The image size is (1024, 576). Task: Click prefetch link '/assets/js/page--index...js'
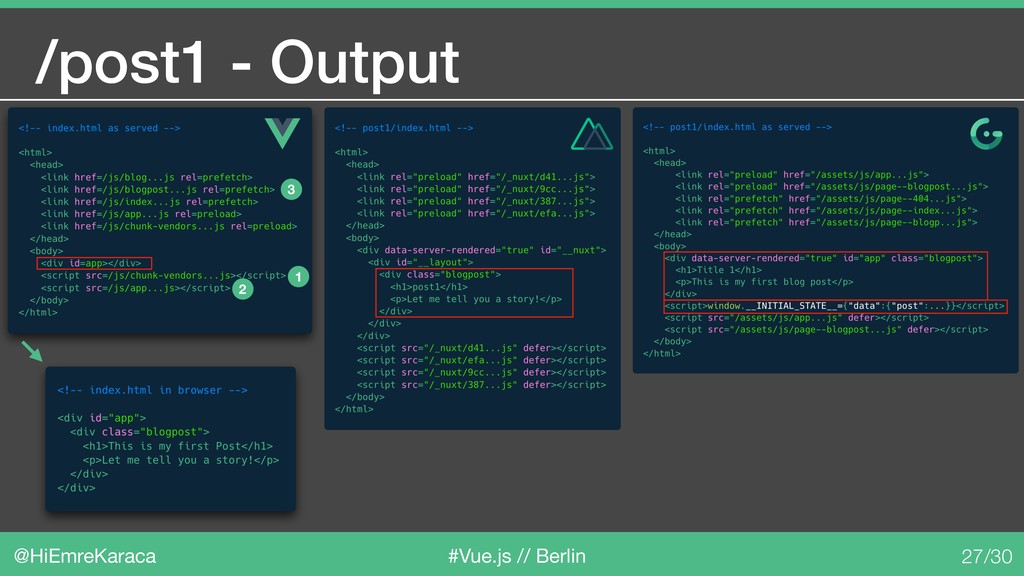(826, 210)
